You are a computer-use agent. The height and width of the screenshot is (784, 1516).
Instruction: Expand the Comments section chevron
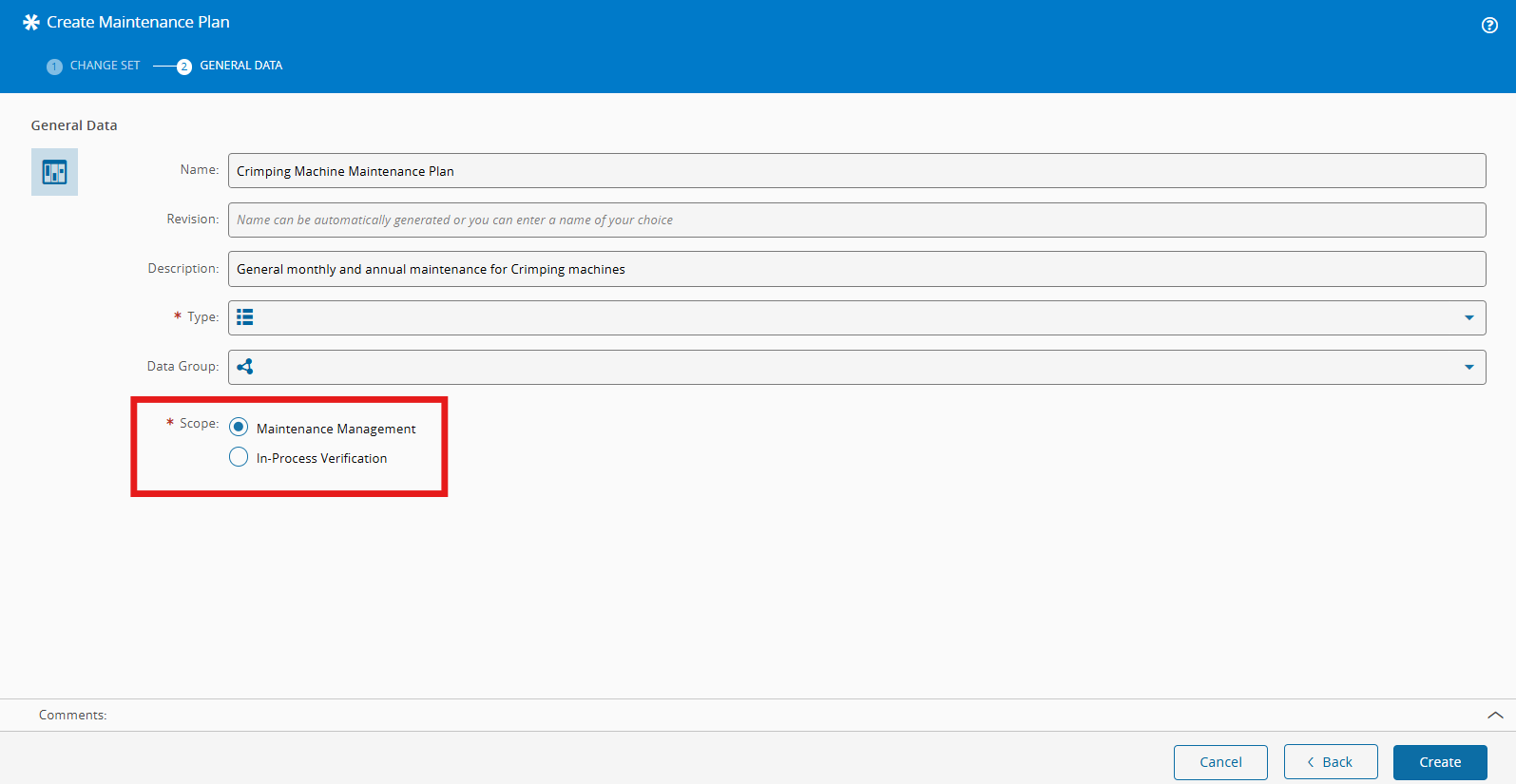point(1495,715)
